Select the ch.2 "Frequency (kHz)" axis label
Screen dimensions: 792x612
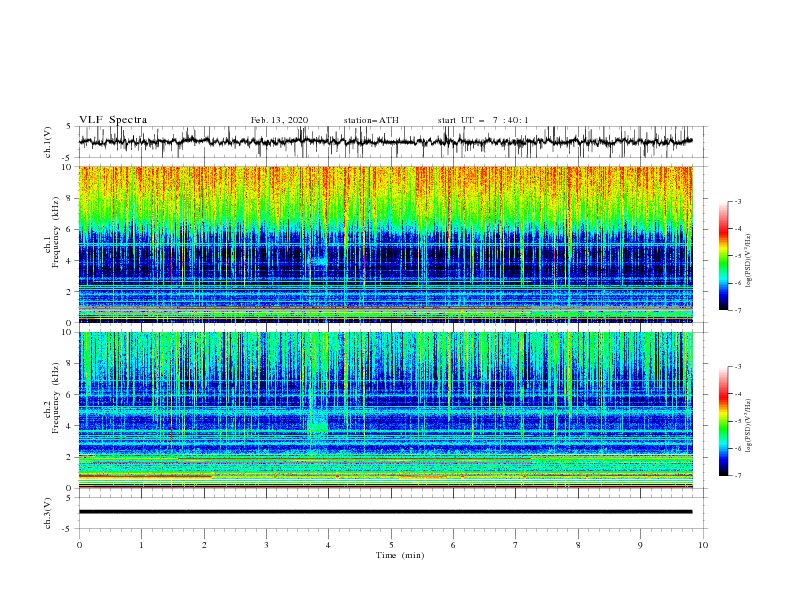56,397
